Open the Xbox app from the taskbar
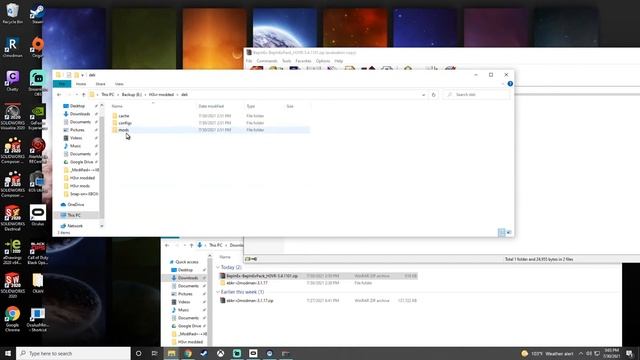The width and height of the screenshot is (640, 360). (x=220, y=353)
